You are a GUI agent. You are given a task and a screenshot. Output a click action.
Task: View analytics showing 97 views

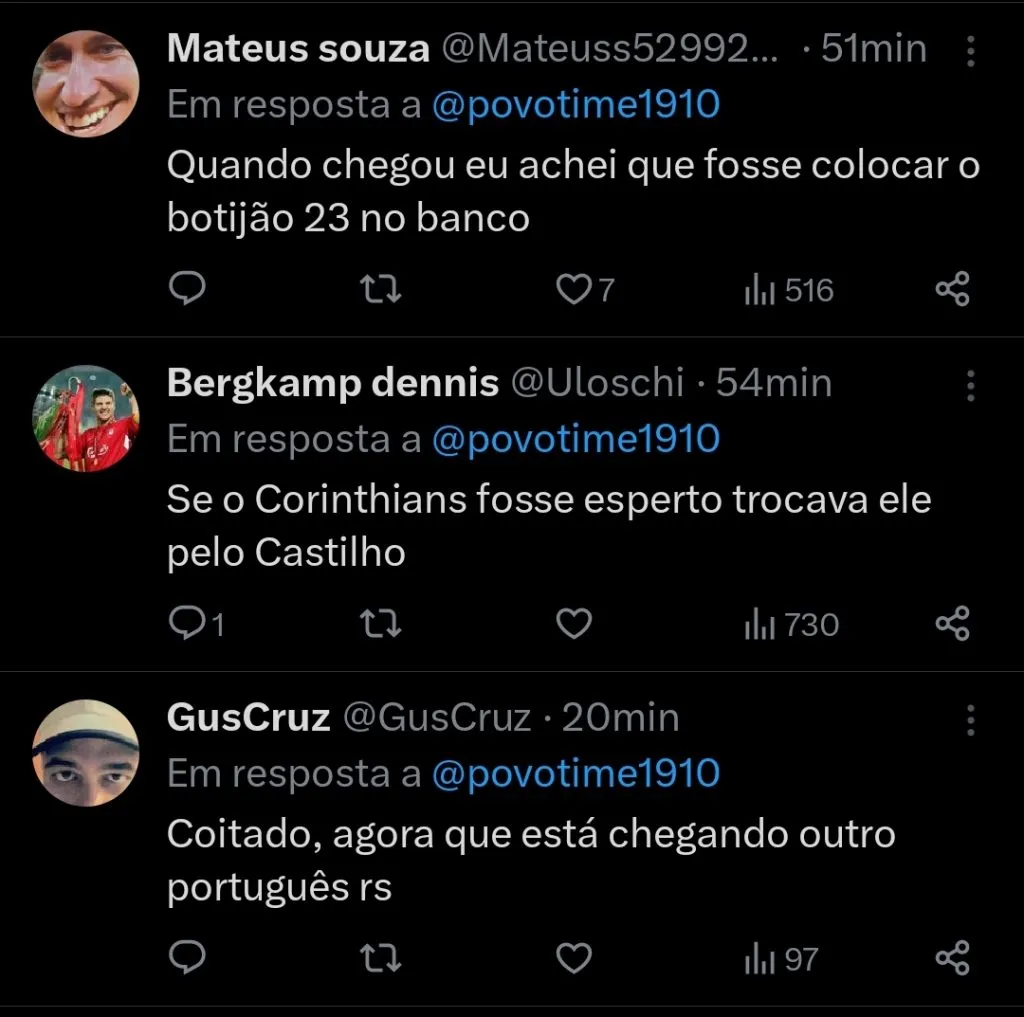click(x=779, y=958)
